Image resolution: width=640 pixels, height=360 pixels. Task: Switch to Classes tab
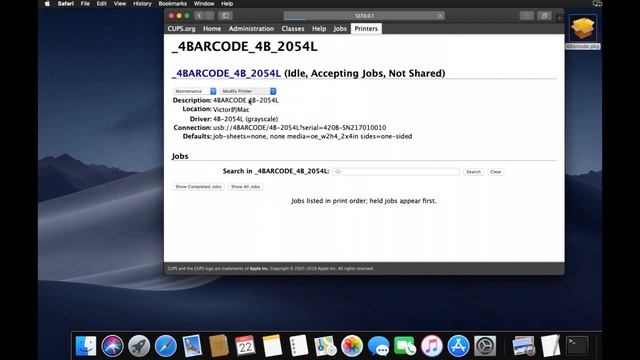(x=293, y=29)
